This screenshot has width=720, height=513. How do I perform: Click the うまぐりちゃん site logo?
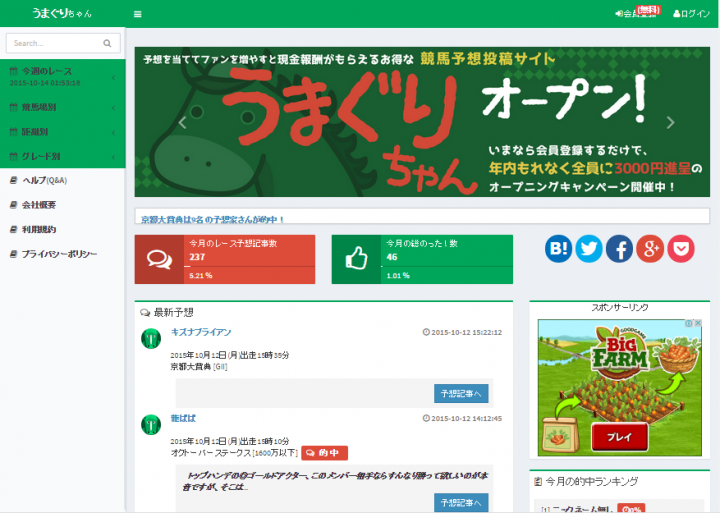[x=62, y=13]
